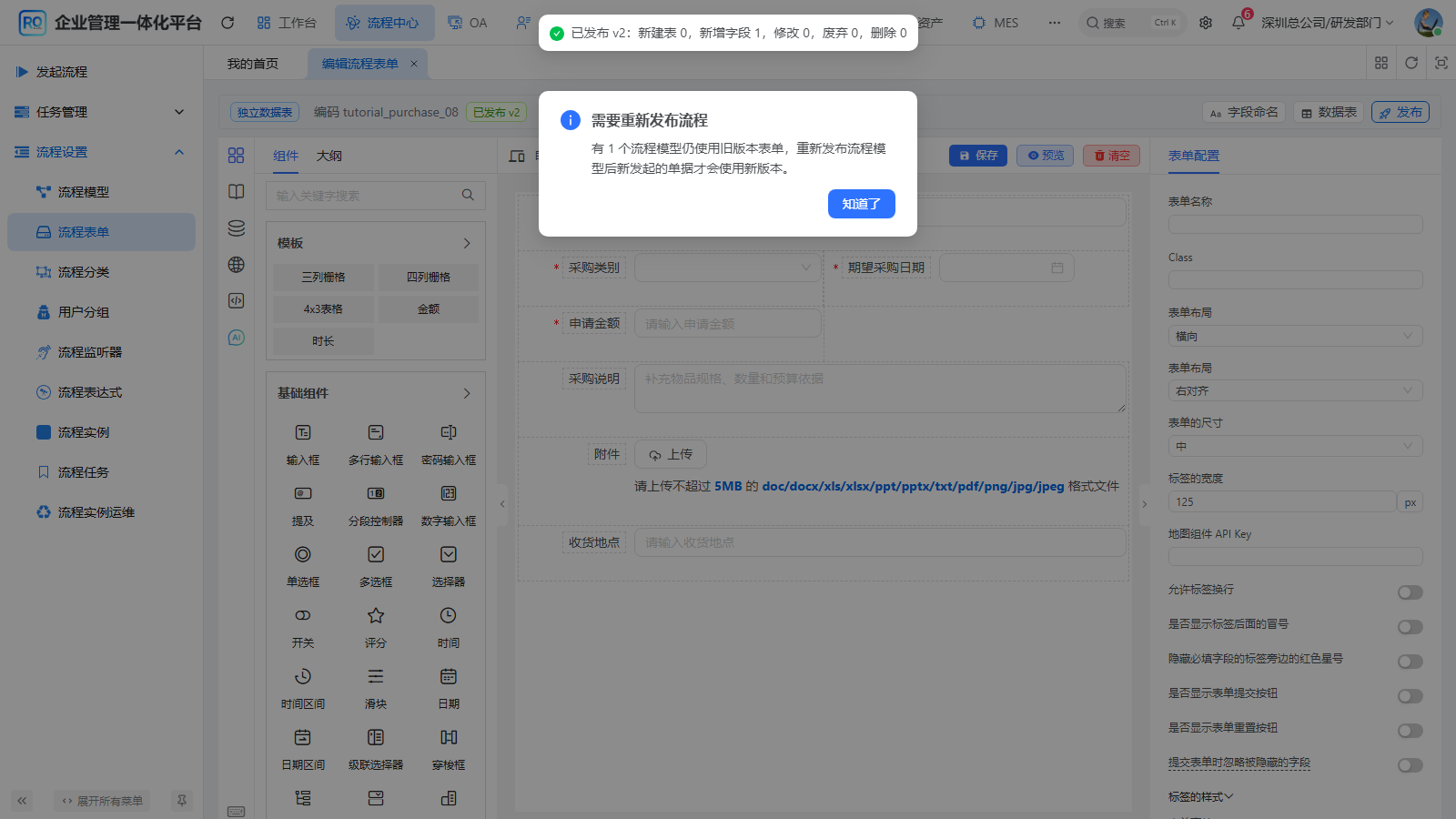
Task: Expand the 基础组件 section chevron
Action: pyautogui.click(x=467, y=393)
